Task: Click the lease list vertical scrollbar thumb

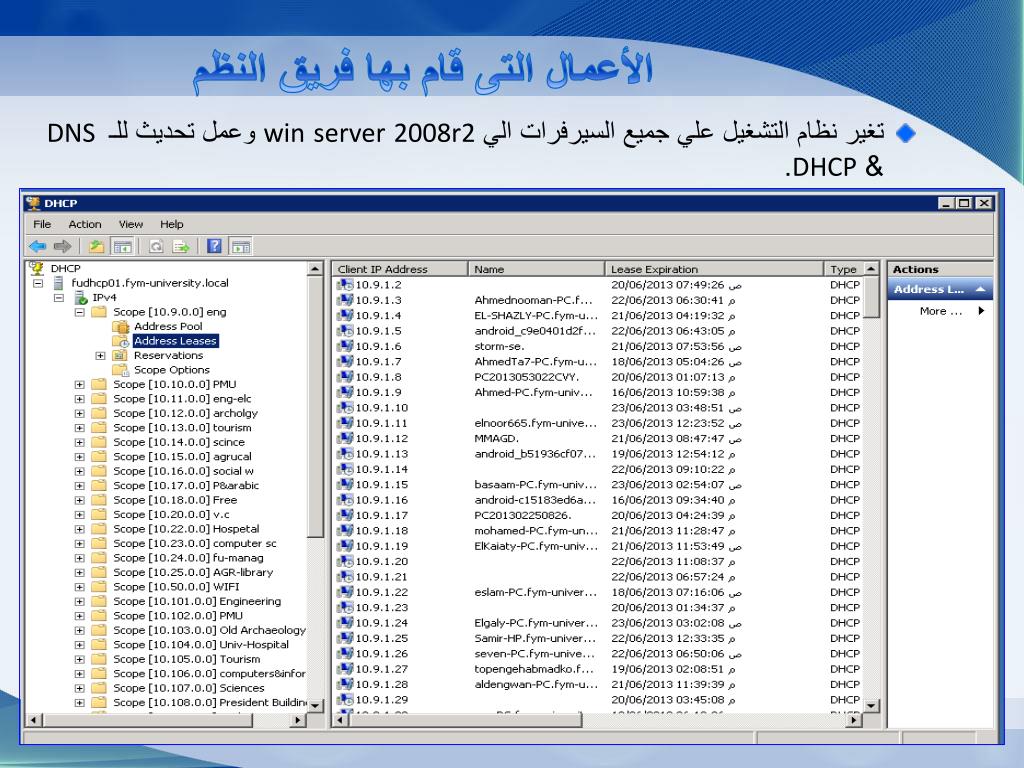Action: [871, 296]
